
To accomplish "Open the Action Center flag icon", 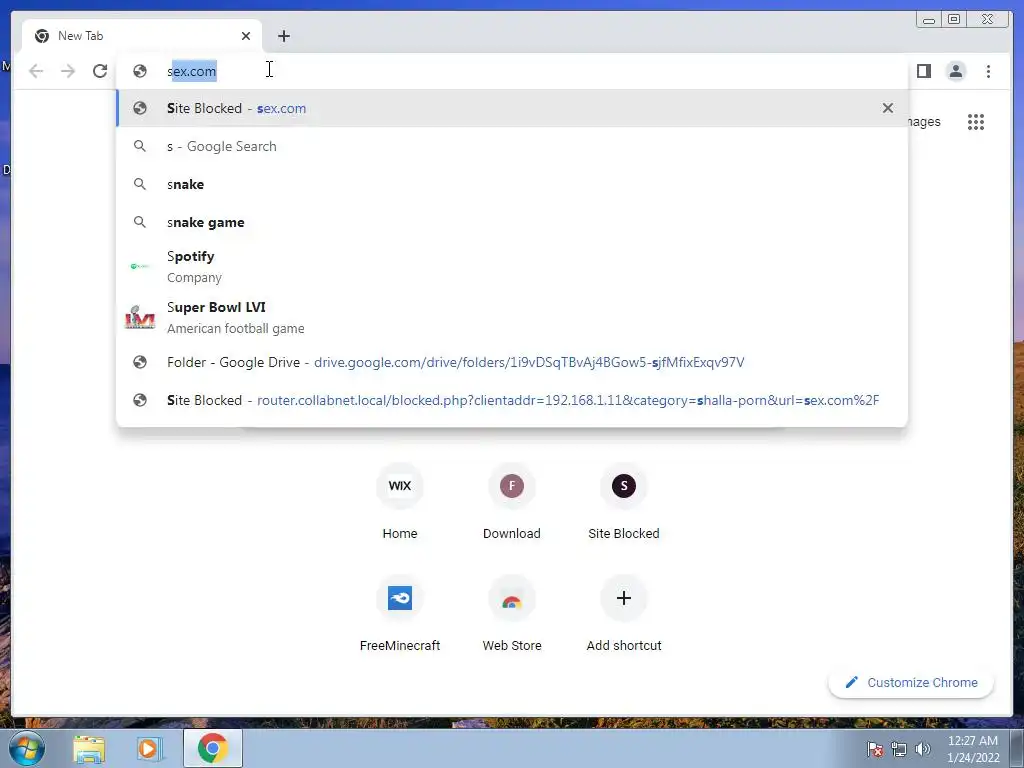I will [x=875, y=749].
